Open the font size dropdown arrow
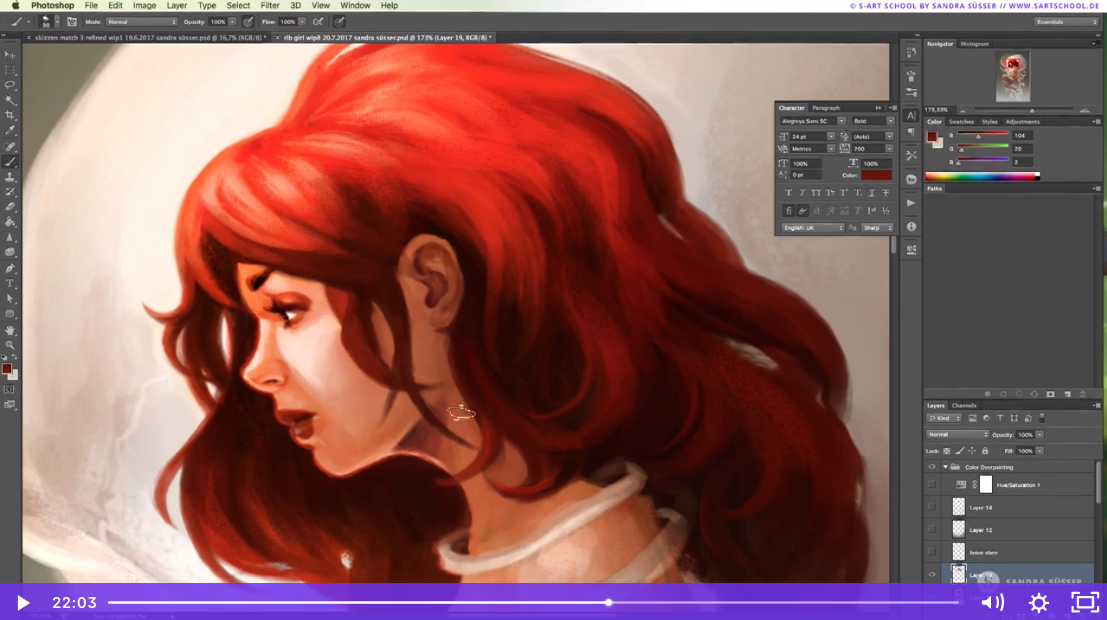The image size is (1107, 620). click(x=830, y=136)
